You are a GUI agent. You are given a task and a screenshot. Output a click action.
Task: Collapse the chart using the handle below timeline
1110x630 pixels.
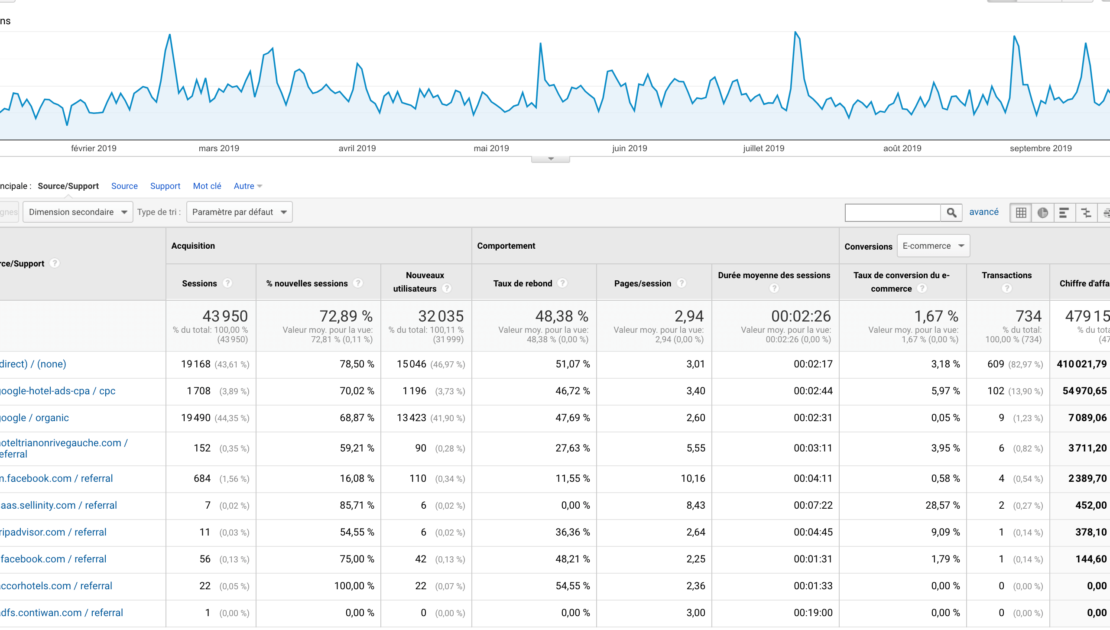[x=550, y=158]
